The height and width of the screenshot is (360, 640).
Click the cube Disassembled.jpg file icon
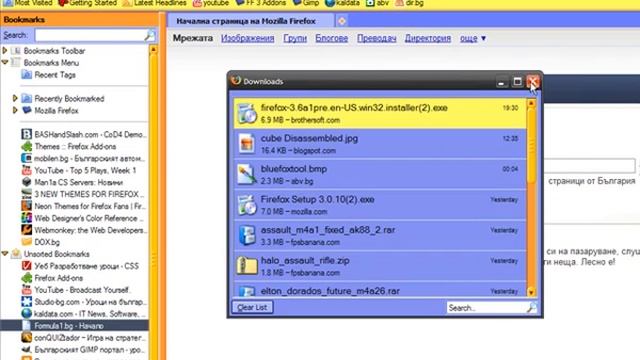(x=247, y=144)
